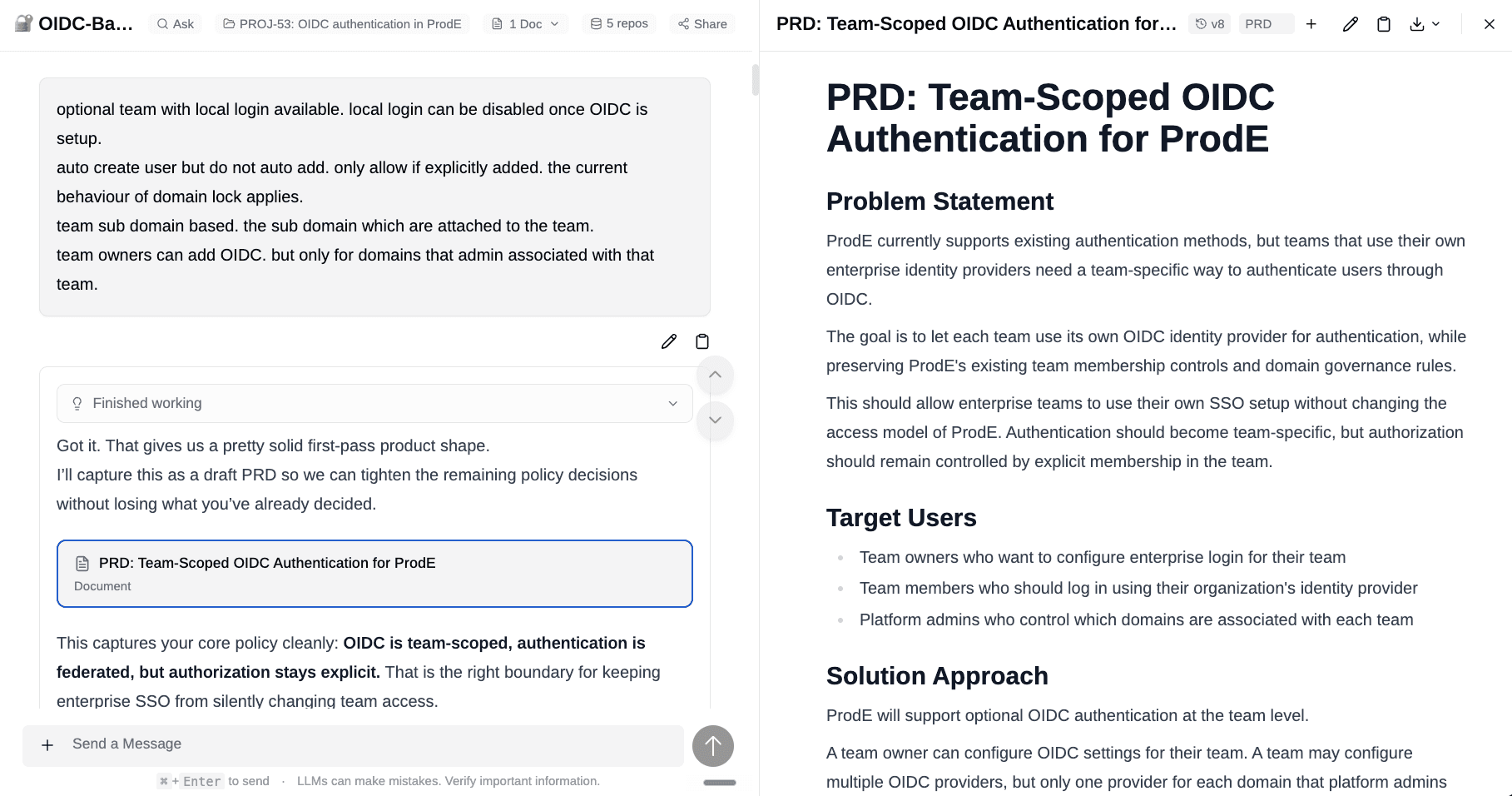Send message with the arrow button

713,746
